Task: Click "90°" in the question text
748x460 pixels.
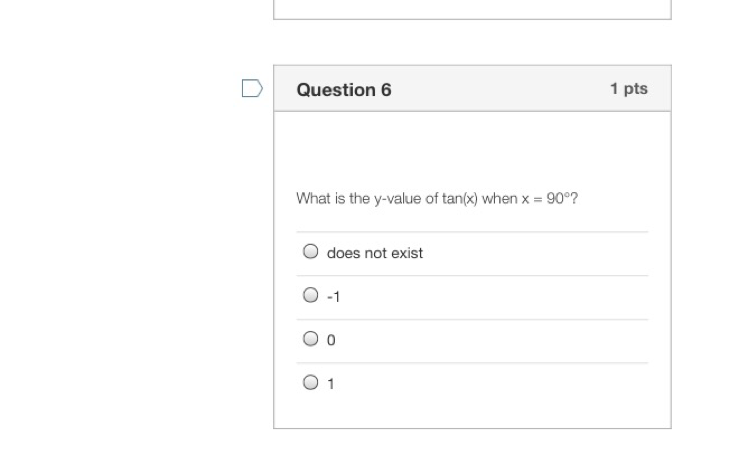Action: pyautogui.click(x=558, y=198)
